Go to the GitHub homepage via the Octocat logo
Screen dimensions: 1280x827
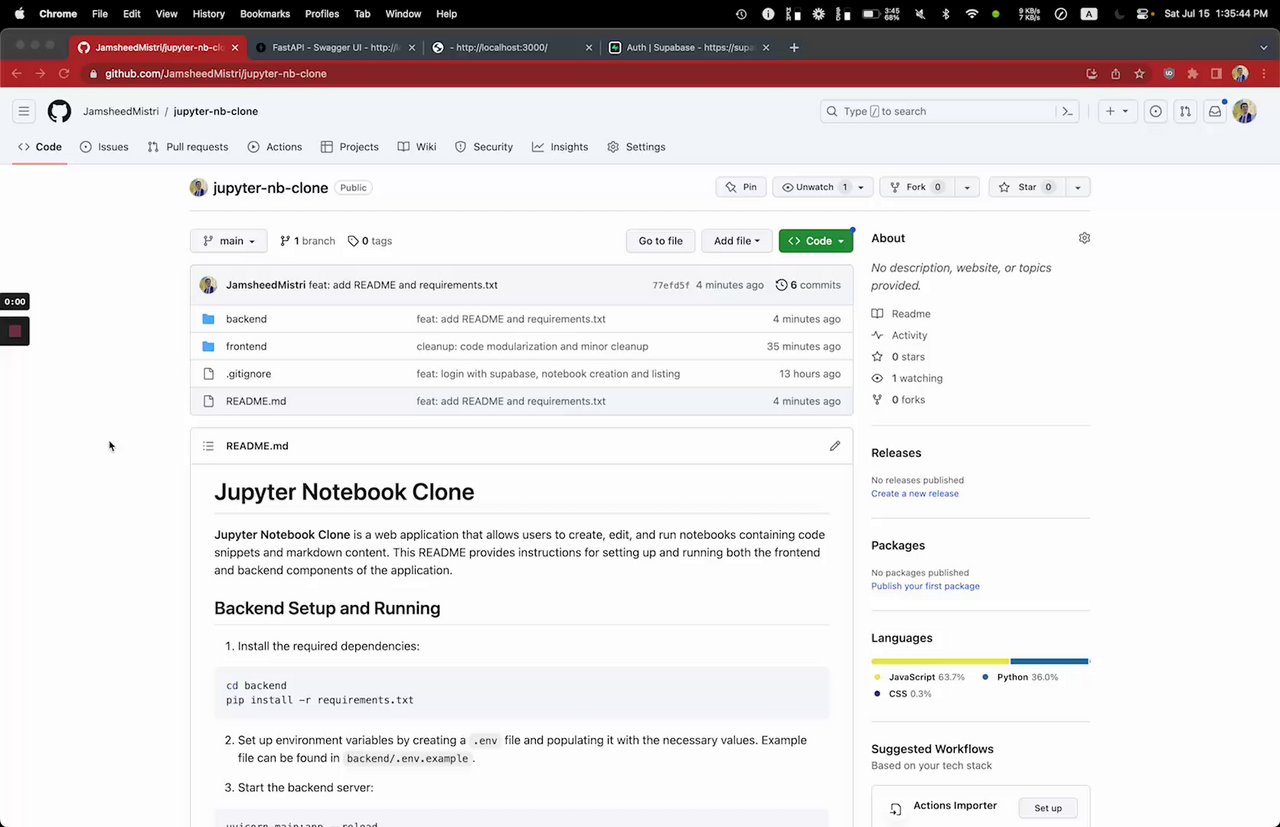[60, 111]
